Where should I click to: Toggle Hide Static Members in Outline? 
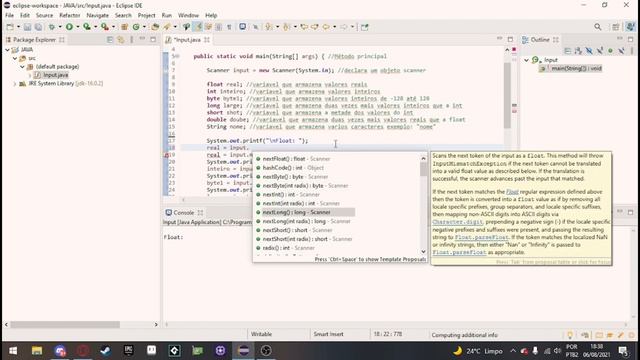[600, 51]
